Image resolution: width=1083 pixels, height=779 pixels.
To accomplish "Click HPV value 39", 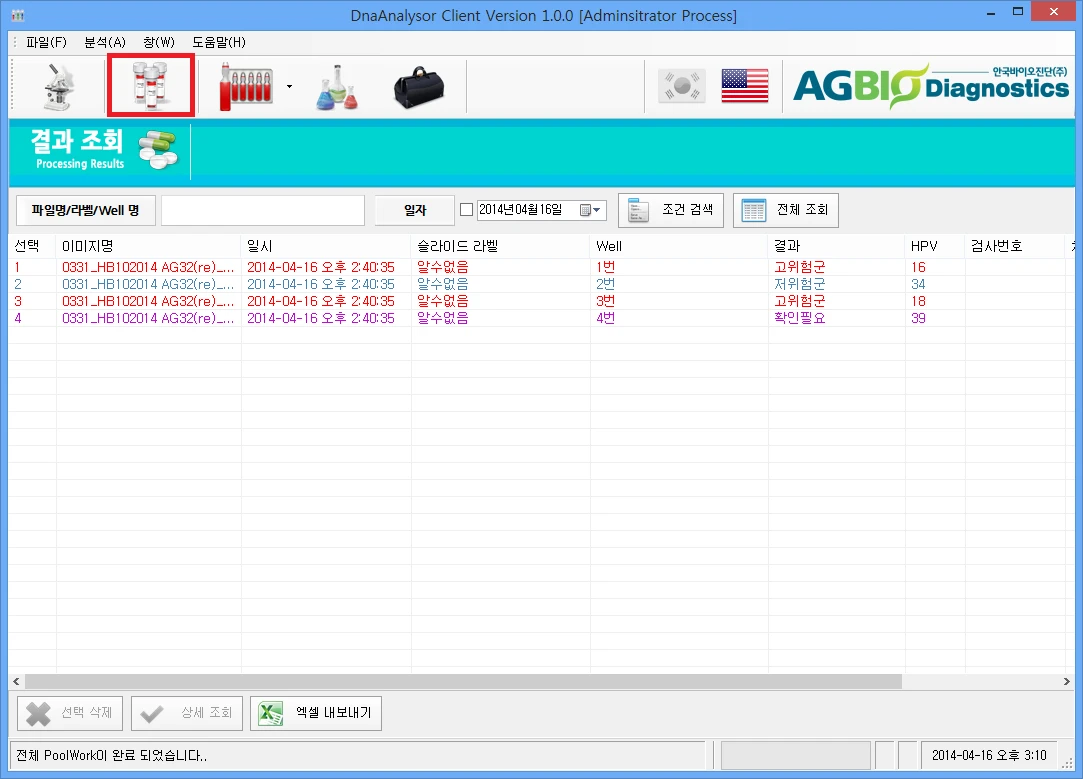I will tap(918, 318).
